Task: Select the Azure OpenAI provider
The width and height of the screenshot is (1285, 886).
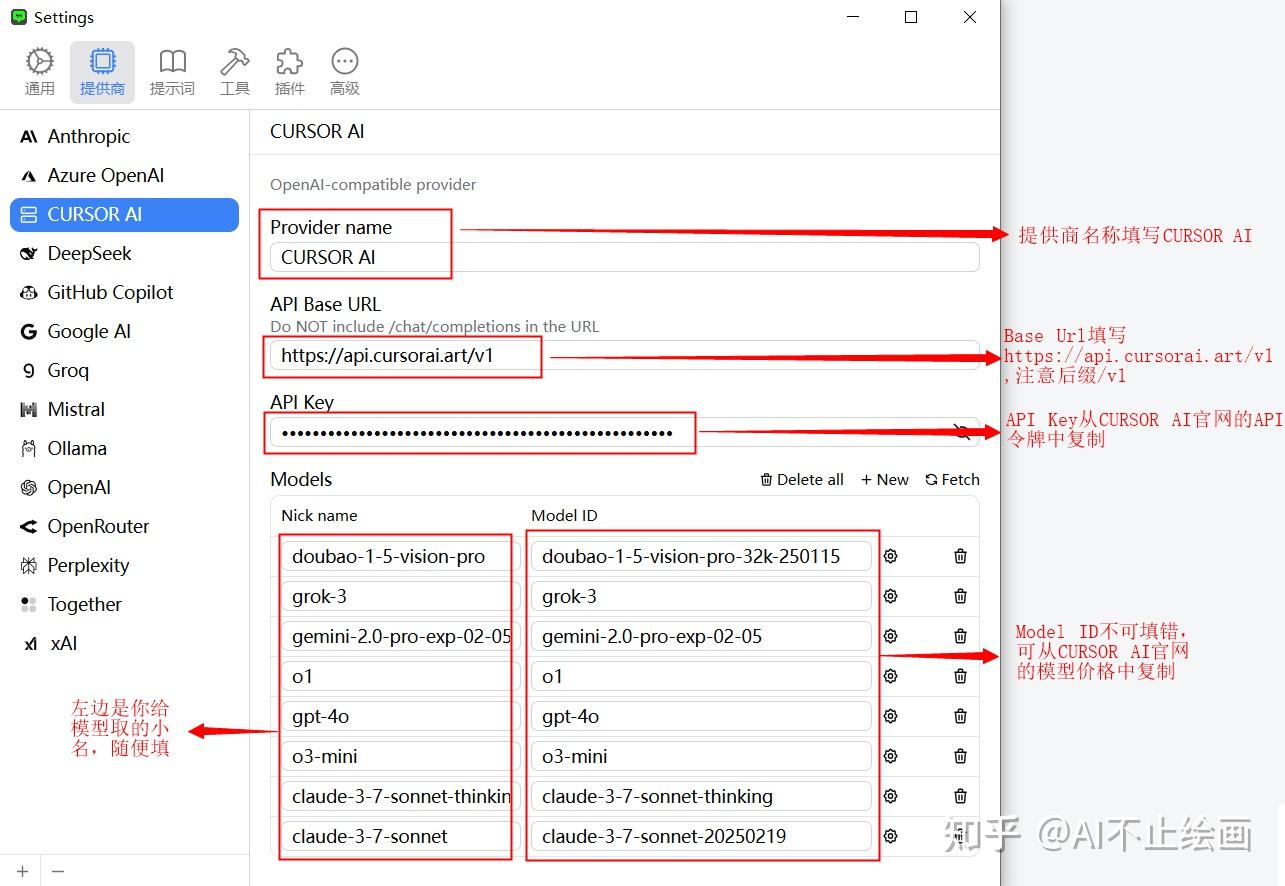Action: click(x=124, y=176)
